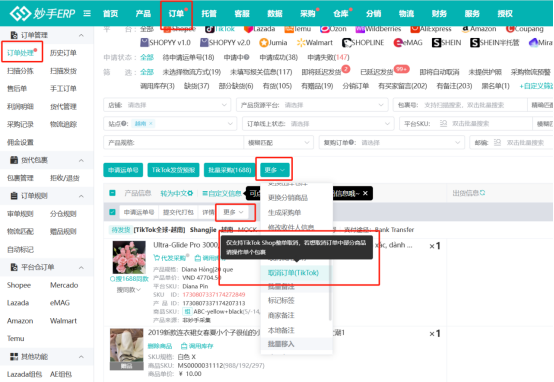Filter by SHOPYY v1.0 platform icon
The width and height of the screenshot is (554, 382).
(144, 43)
